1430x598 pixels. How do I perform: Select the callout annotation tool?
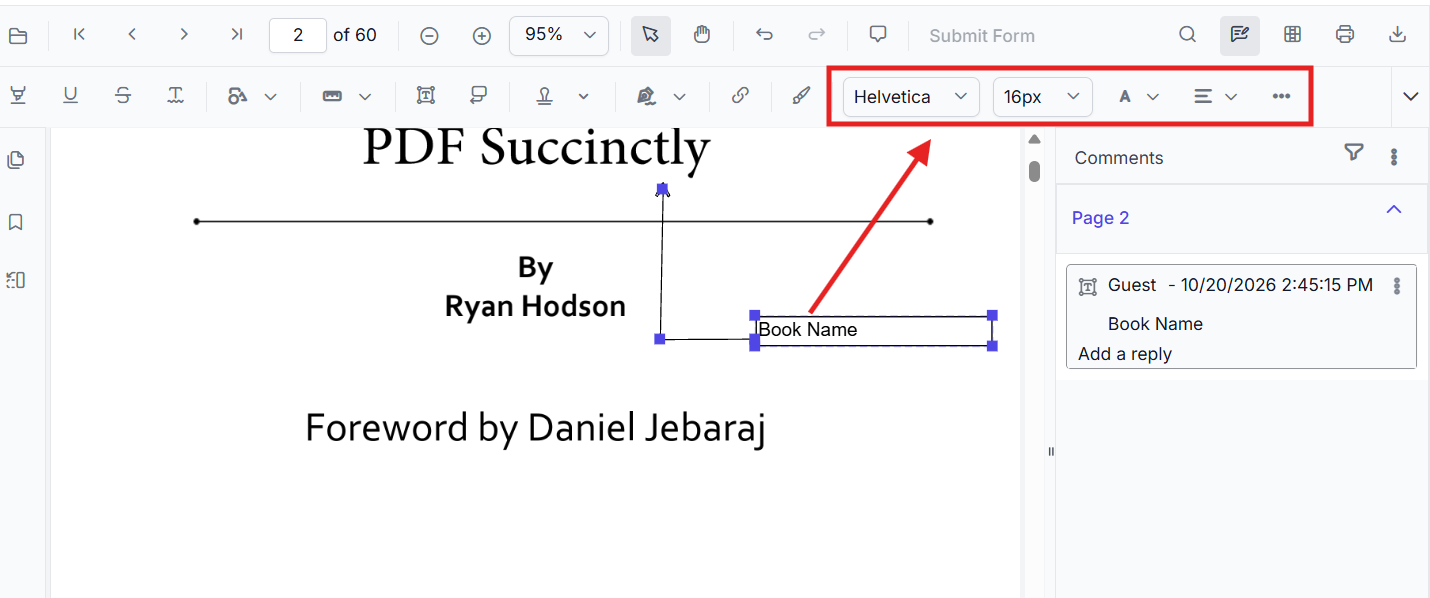478,96
